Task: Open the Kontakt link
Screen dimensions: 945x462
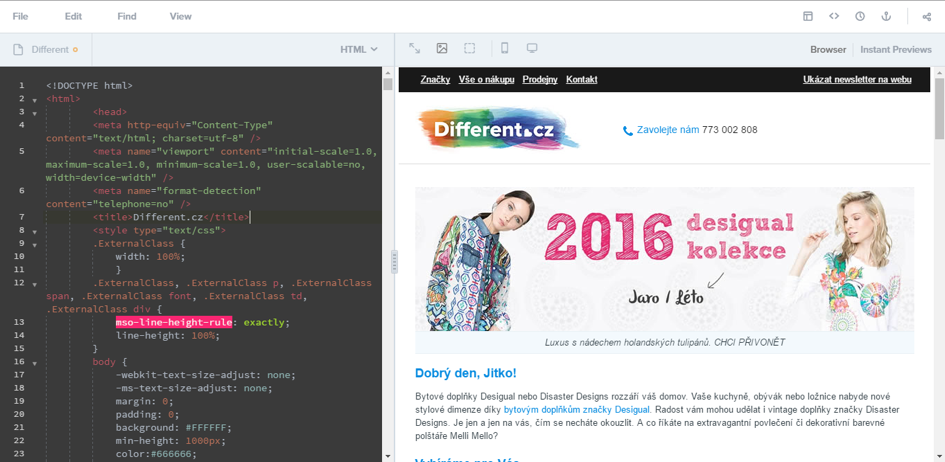Action: (582, 80)
